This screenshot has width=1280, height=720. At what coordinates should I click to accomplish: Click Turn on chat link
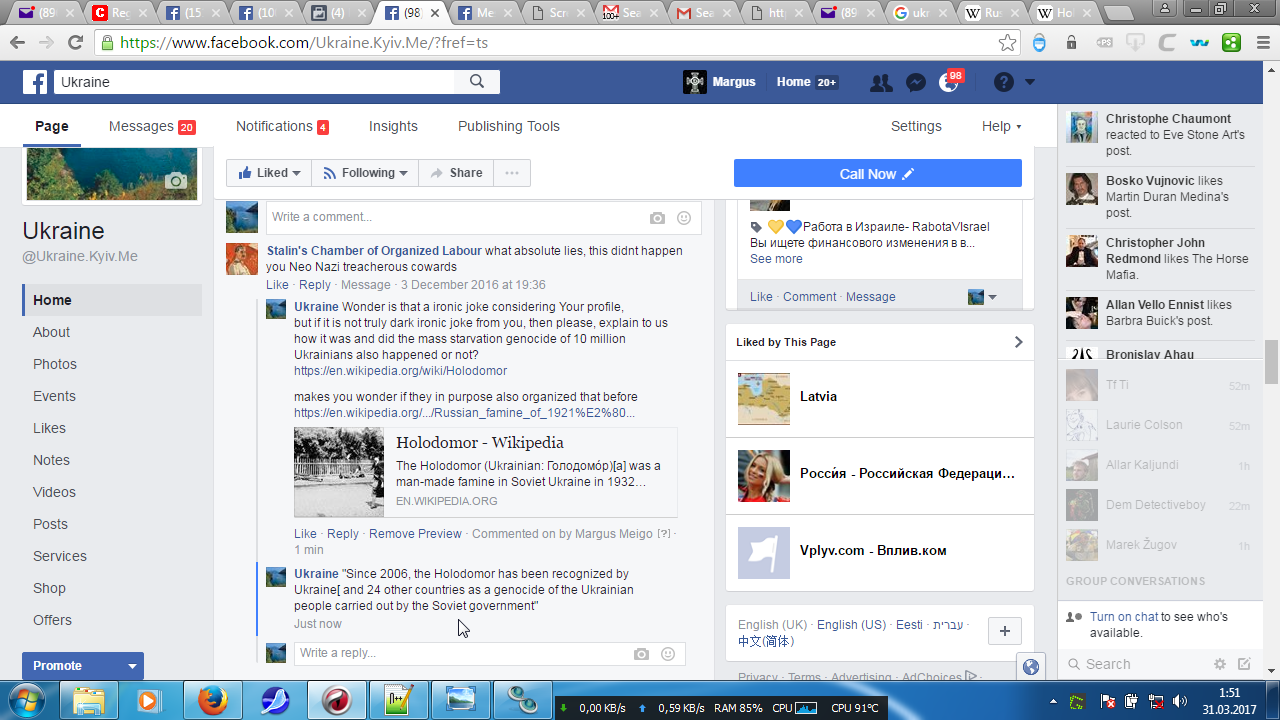(1124, 617)
